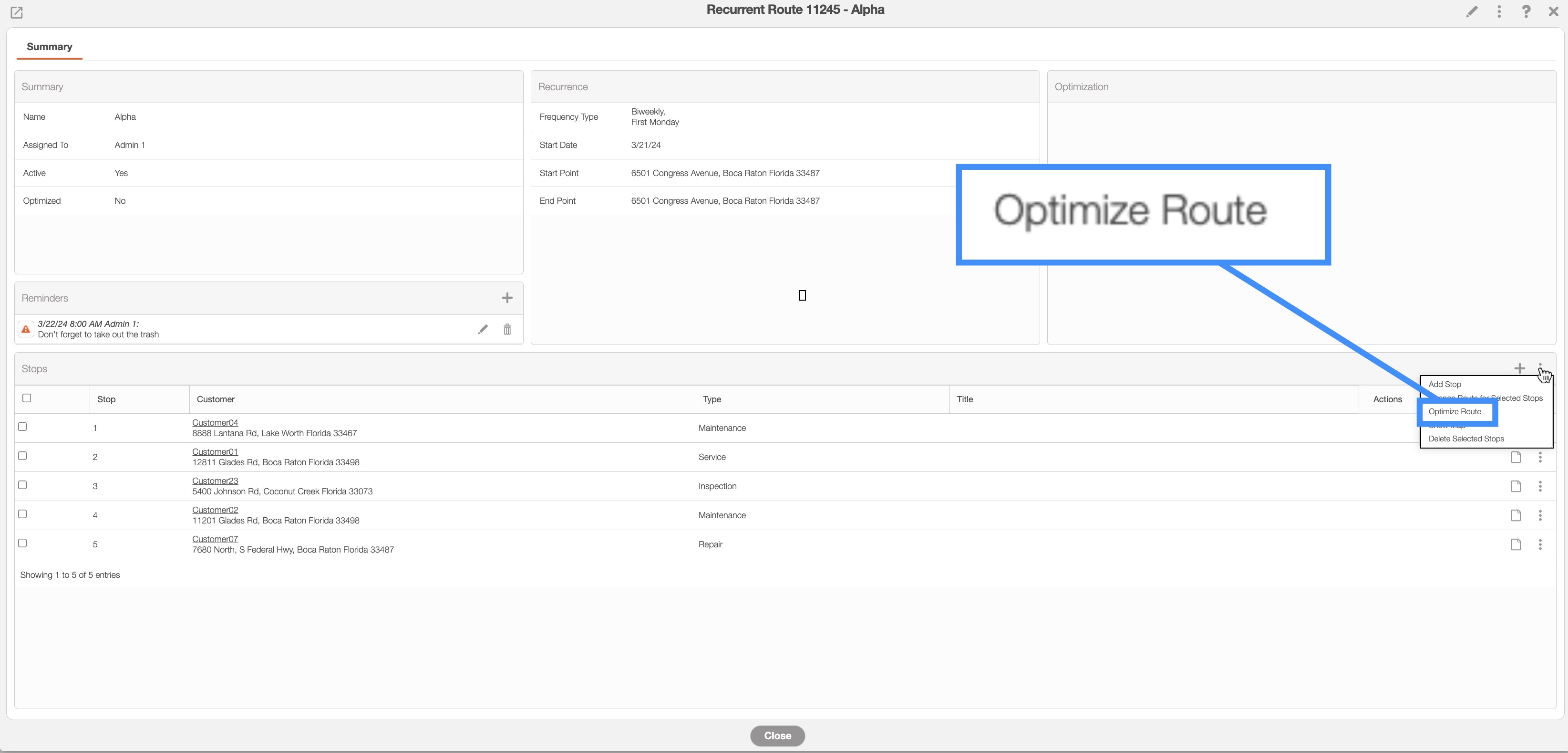The width and height of the screenshot is (1568, 753).
Task: Toggle the select-all stops checkbox
Action: 27,398
